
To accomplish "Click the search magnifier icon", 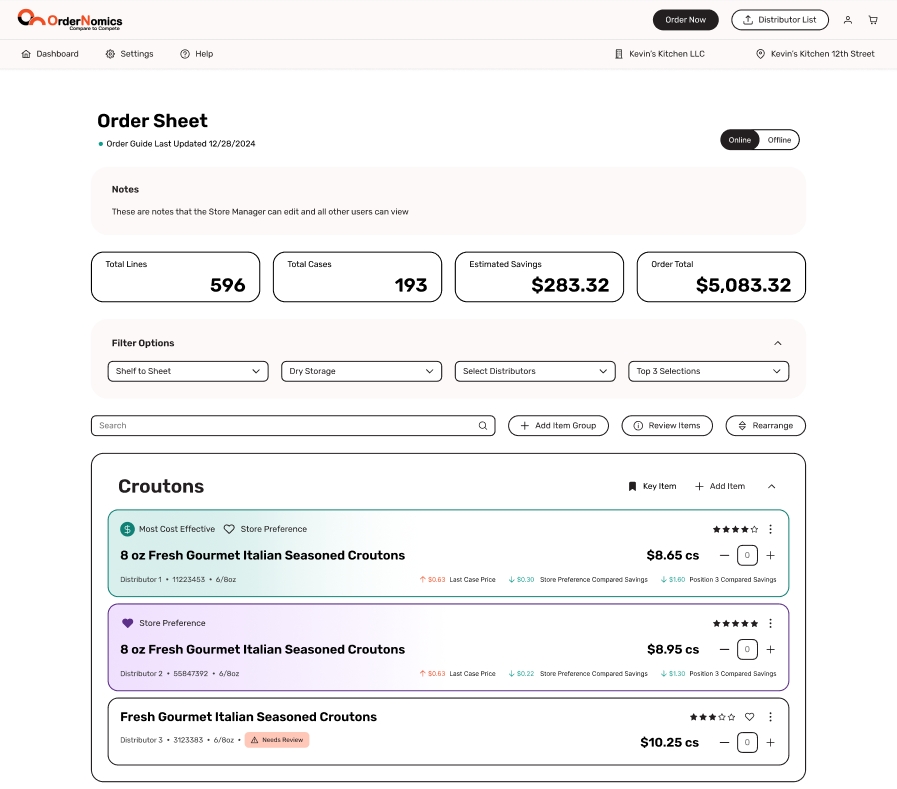I will click(483, 426).
